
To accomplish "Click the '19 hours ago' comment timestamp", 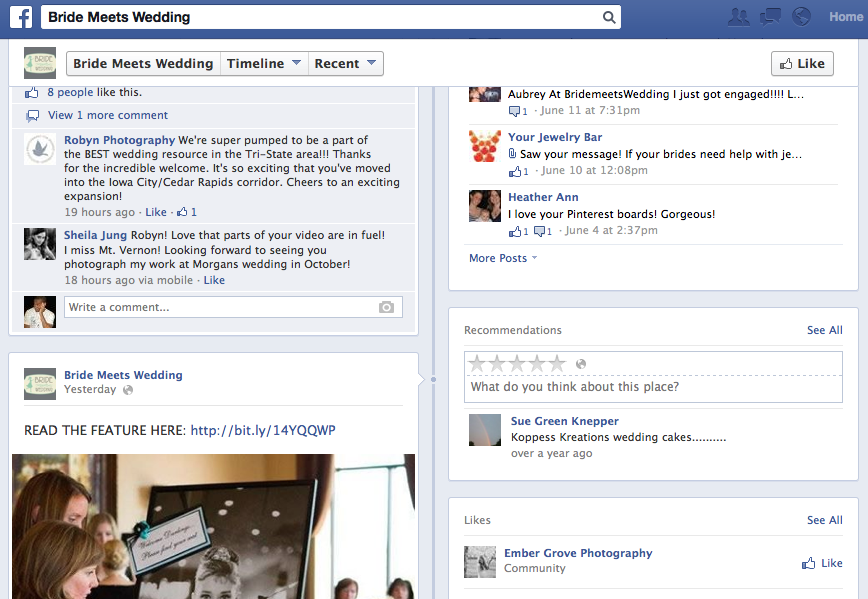I will 100,212.
